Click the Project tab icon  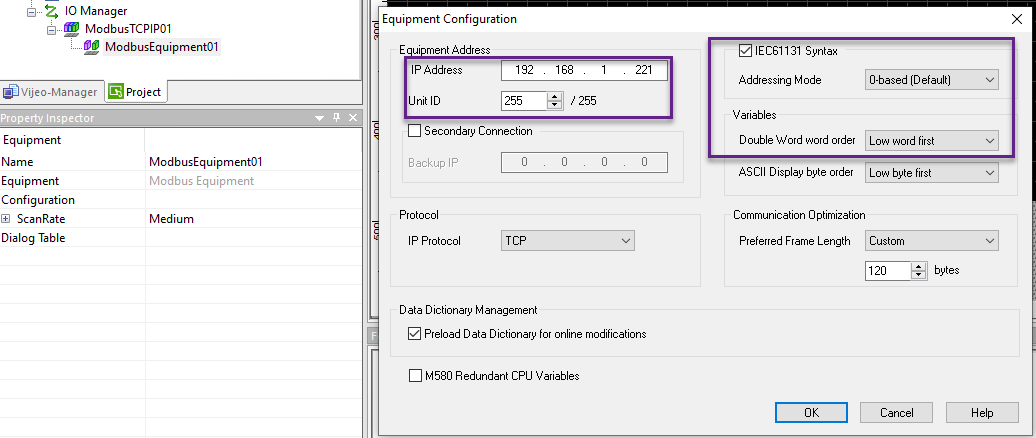click(116, 92)
